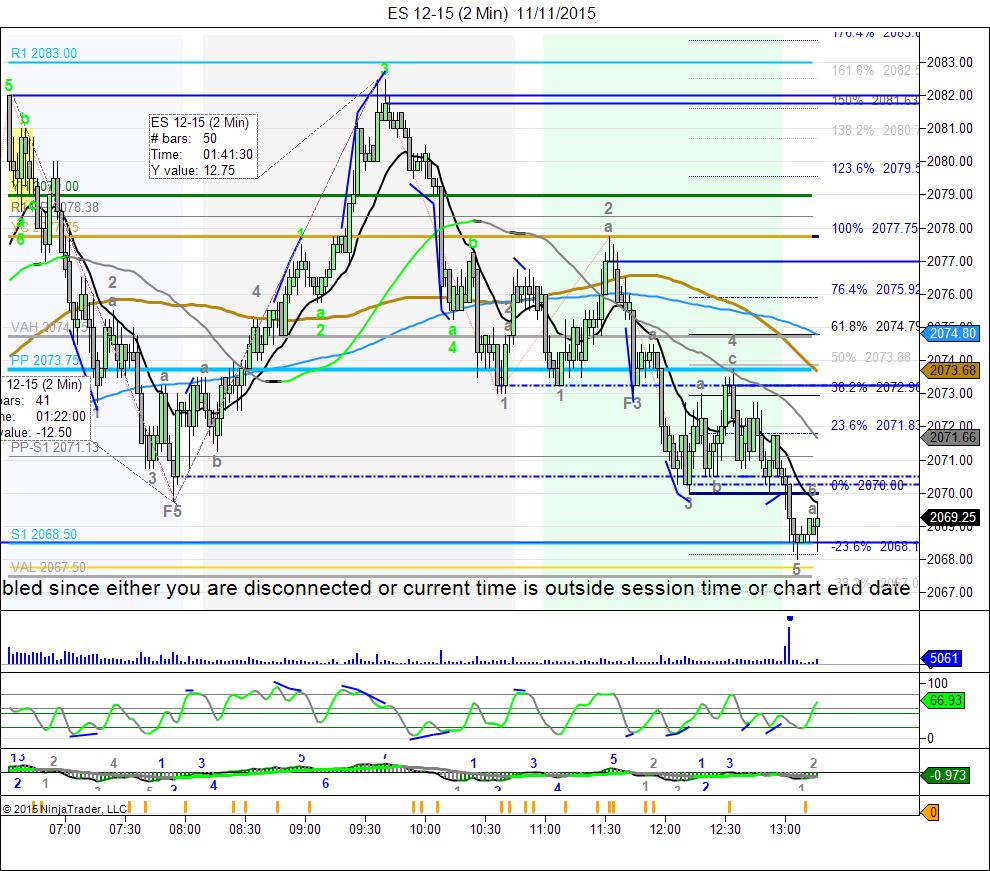Click the 2067.00 price axis label

click(950, 592)
